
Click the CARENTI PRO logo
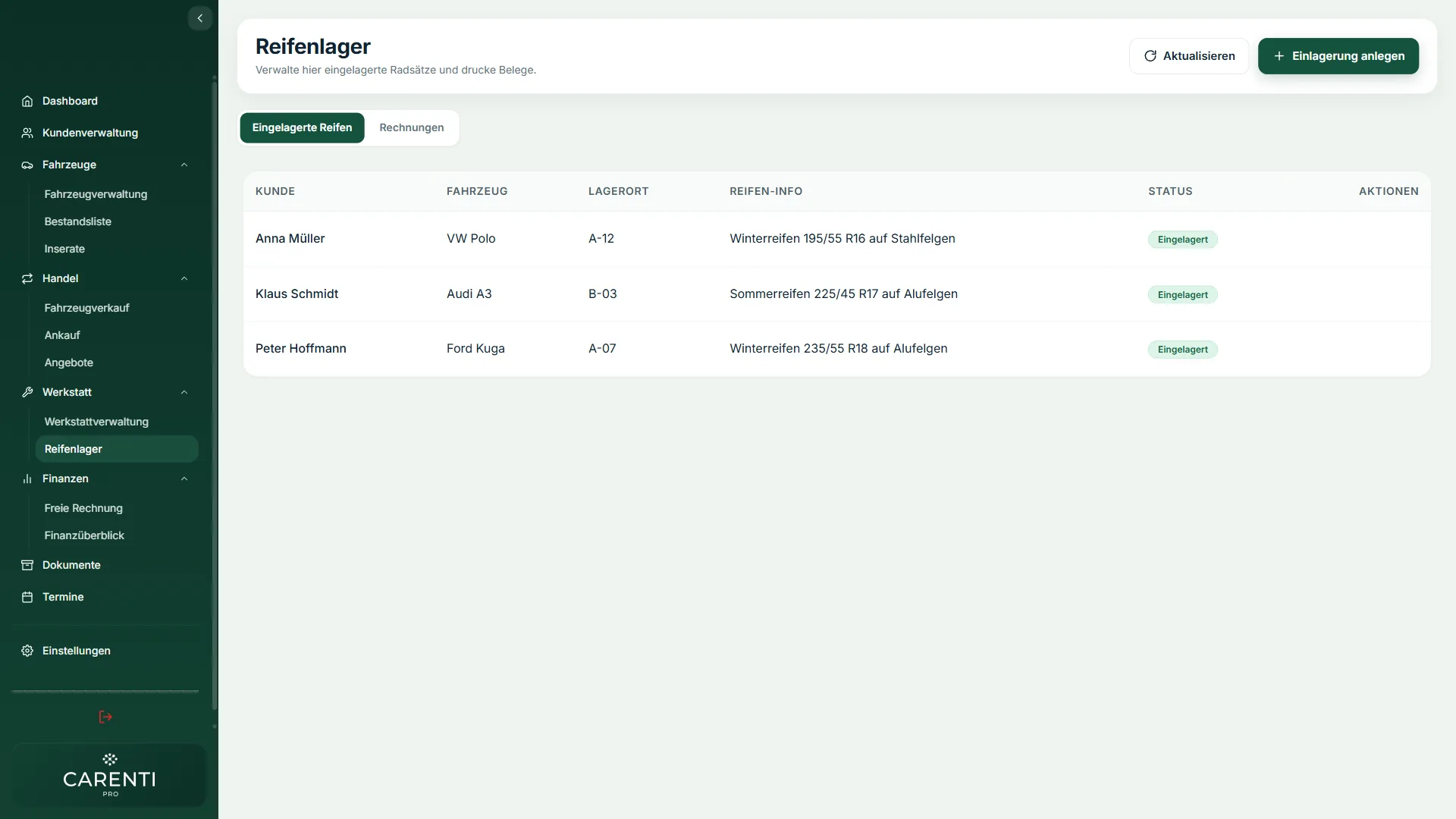(110, 775)
